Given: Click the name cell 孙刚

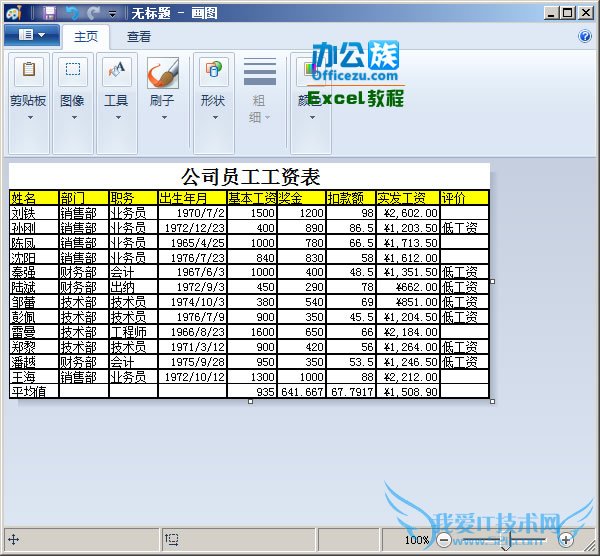Looking at the screenshot, I should [34, 228].
